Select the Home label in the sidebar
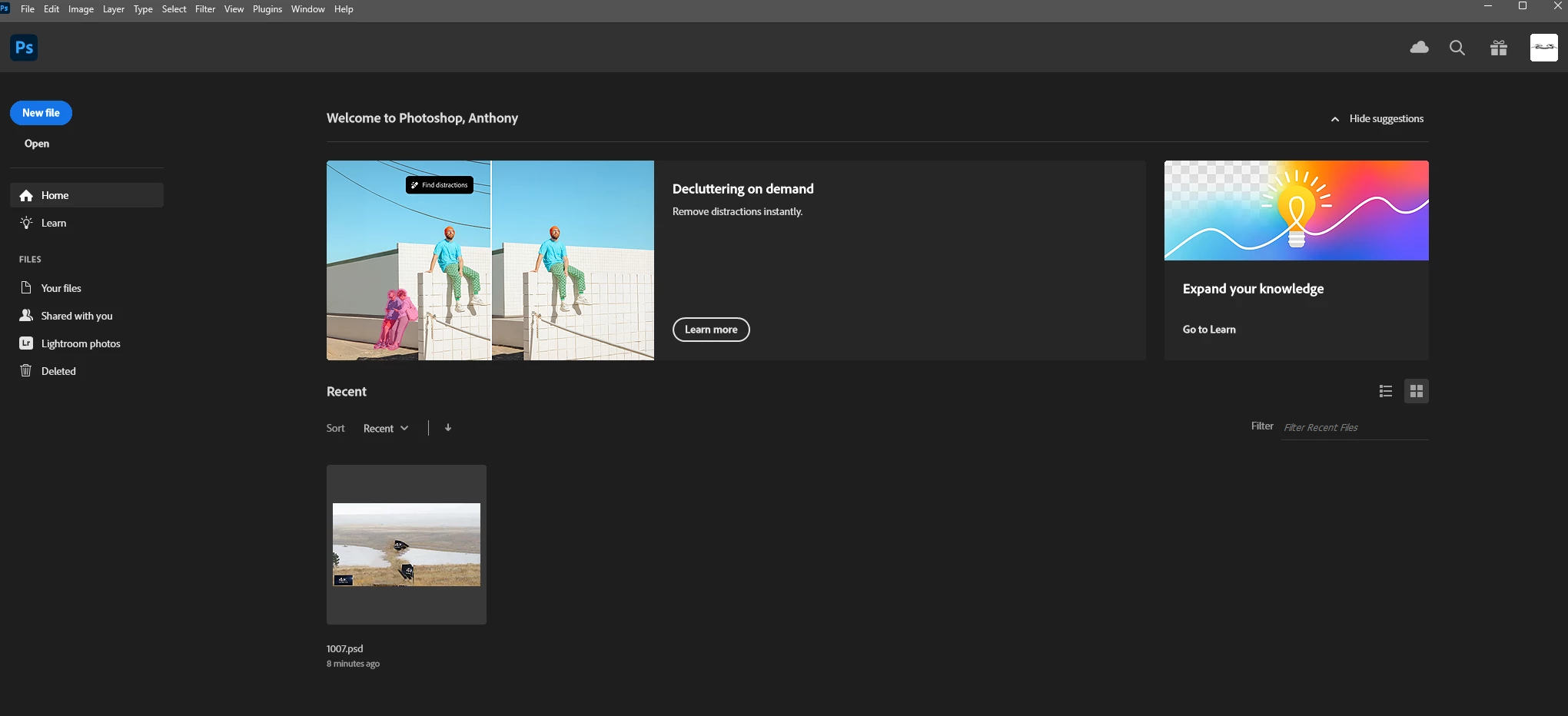Viewport: 1568px width, 716px height. (x=55, y=195)
